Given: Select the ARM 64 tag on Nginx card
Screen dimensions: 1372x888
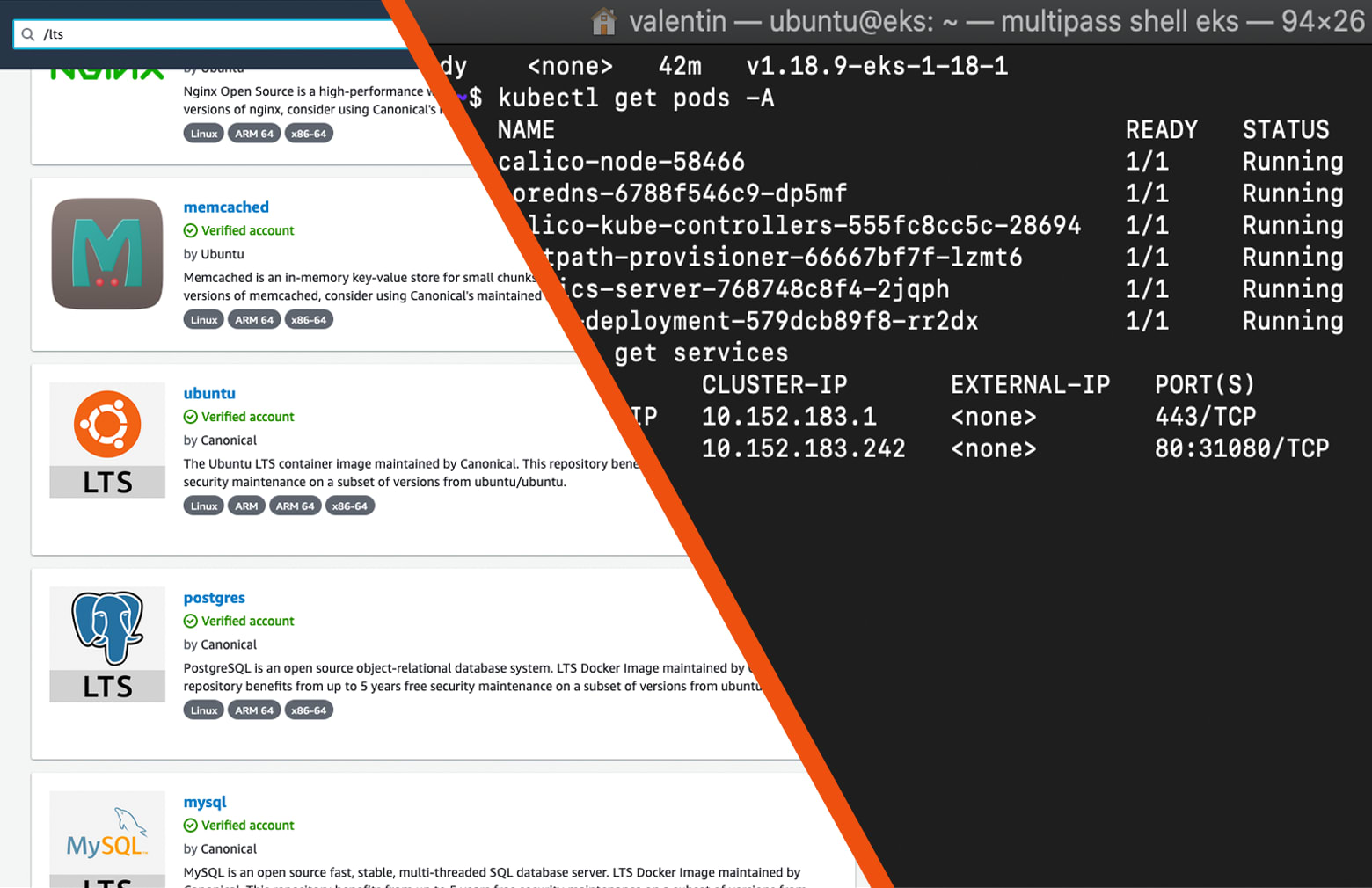Looking at the screenshot, I should [254, 134].
